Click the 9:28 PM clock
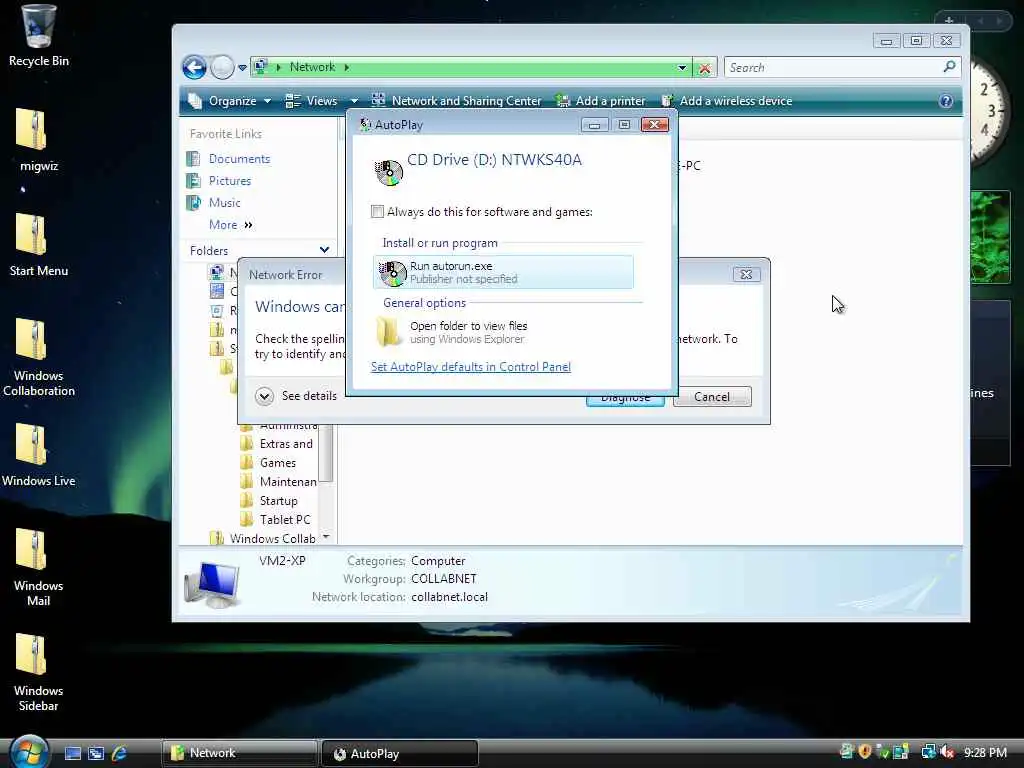This screenshot has width=1024, height=768. (x=985, y=753)
